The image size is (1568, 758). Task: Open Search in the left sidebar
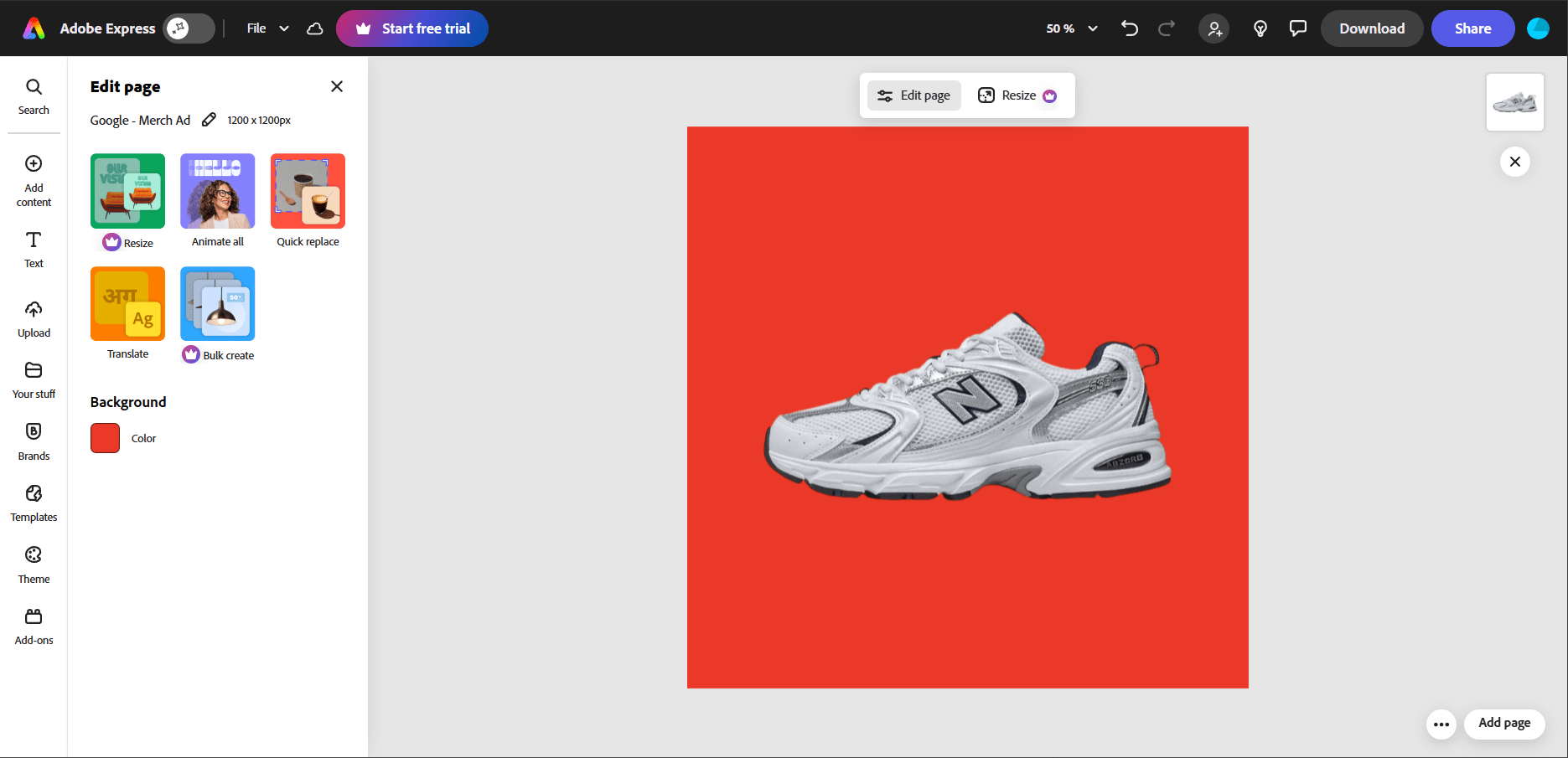point(34,97)
